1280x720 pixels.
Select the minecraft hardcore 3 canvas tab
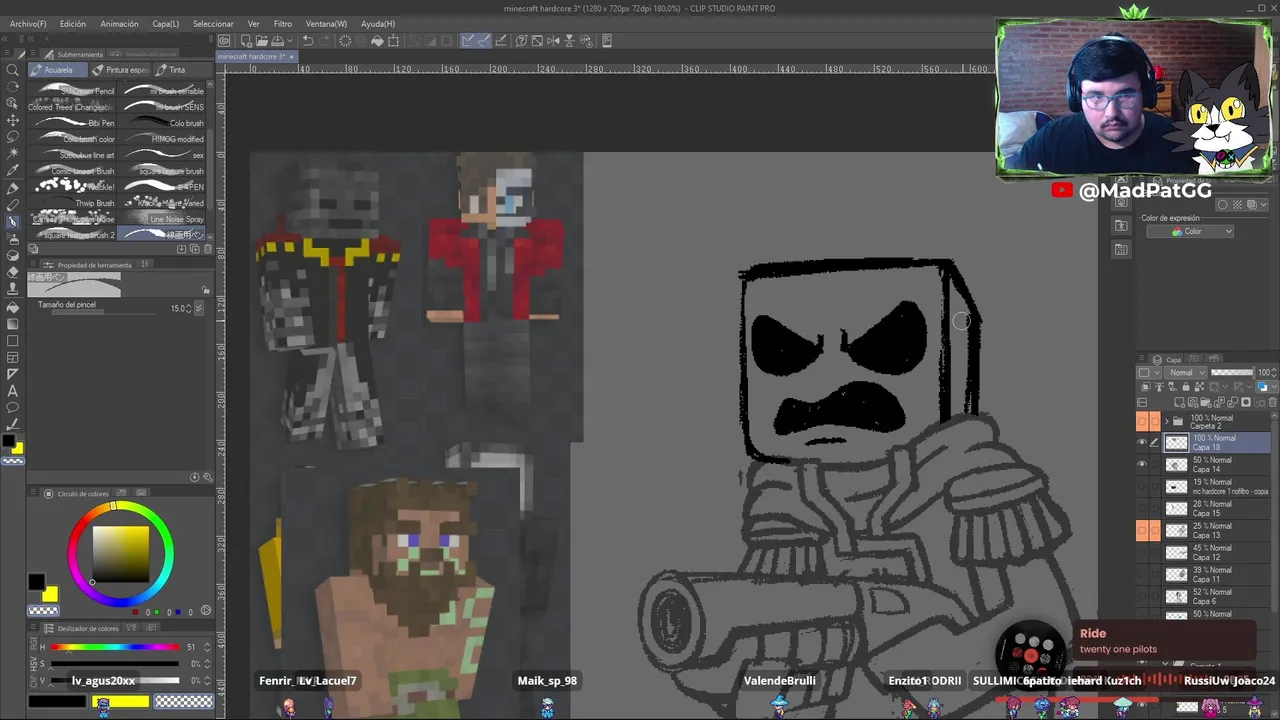(x=255, y=57)
